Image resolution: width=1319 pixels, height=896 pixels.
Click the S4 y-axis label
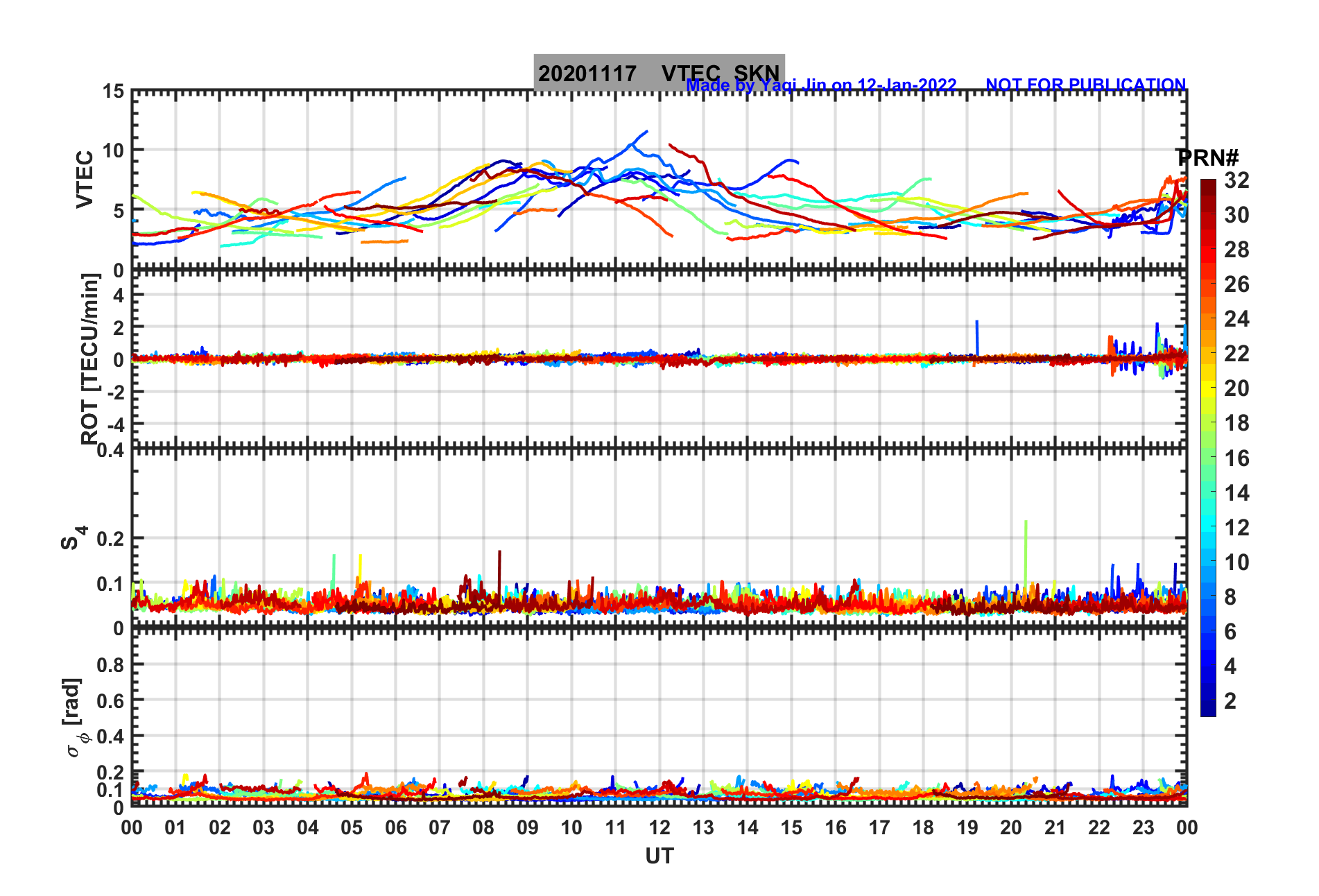pos(74,537)
